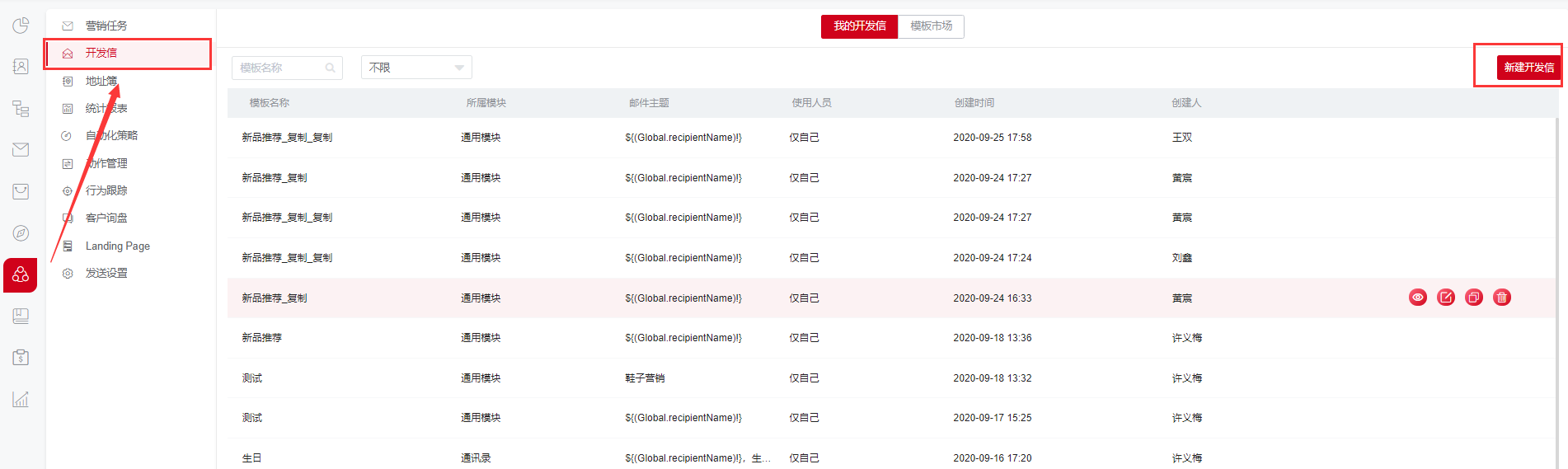Select the 我的开发信 tab
The image size is (1568, 469).
[x=859, y=26]
